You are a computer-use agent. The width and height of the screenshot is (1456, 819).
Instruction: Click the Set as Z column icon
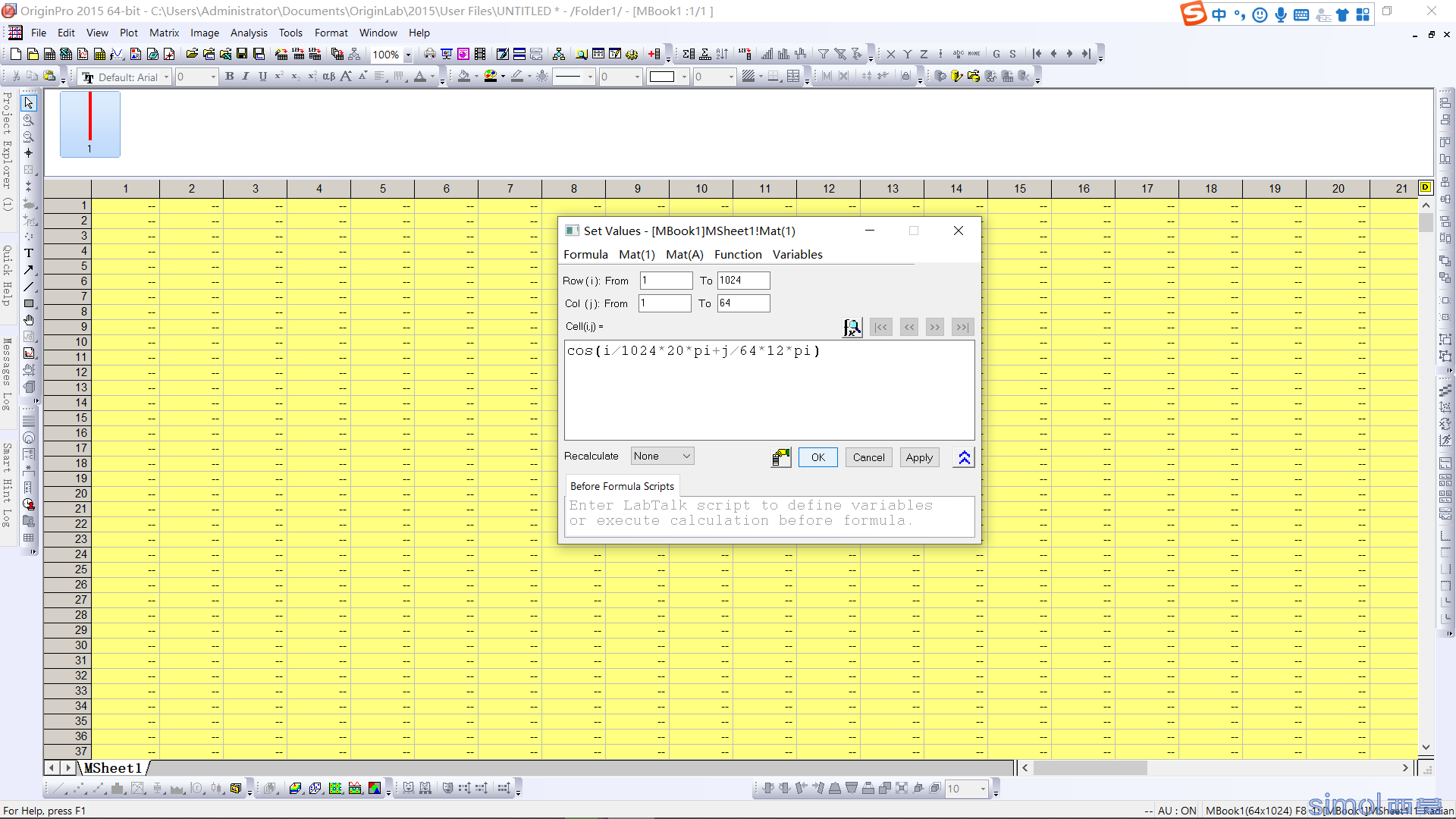(924, 54)
